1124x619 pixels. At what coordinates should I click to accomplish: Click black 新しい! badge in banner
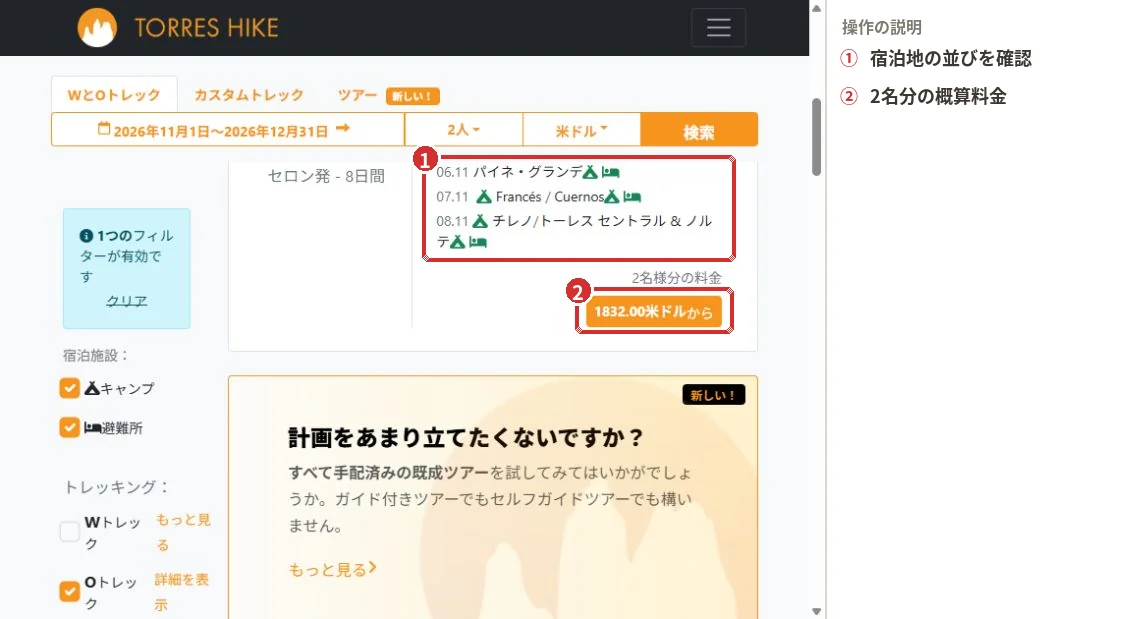click(x=713, y=395)
